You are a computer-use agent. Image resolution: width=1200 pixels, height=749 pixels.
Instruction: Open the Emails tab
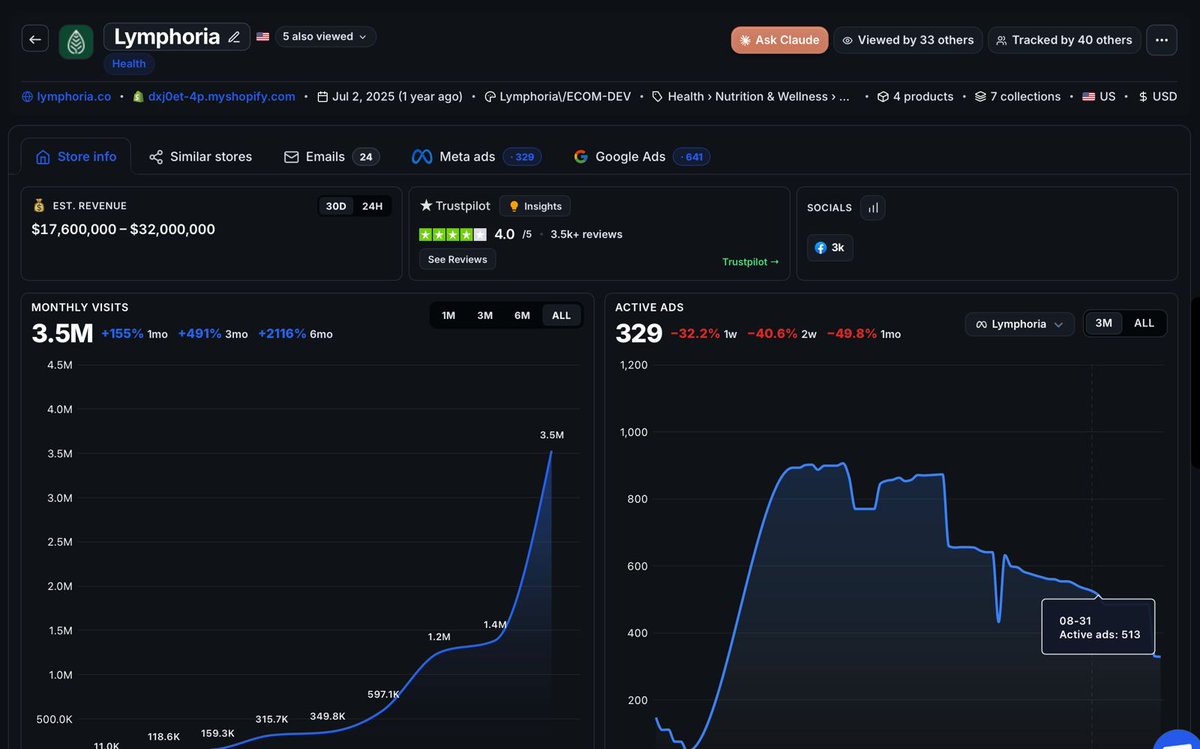click(x=331, y=157)
